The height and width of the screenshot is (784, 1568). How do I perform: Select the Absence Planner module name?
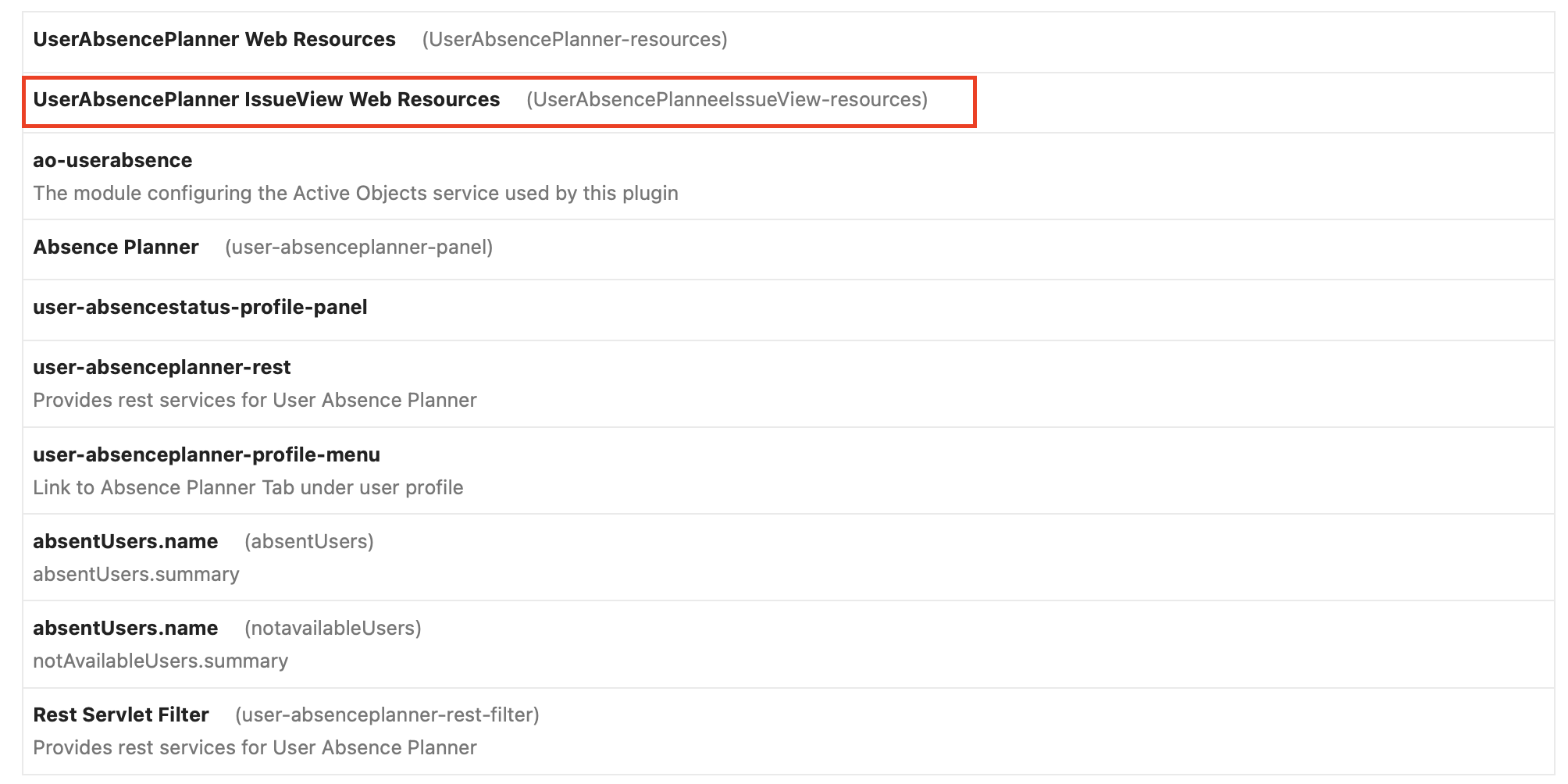(x=116, y=248)
